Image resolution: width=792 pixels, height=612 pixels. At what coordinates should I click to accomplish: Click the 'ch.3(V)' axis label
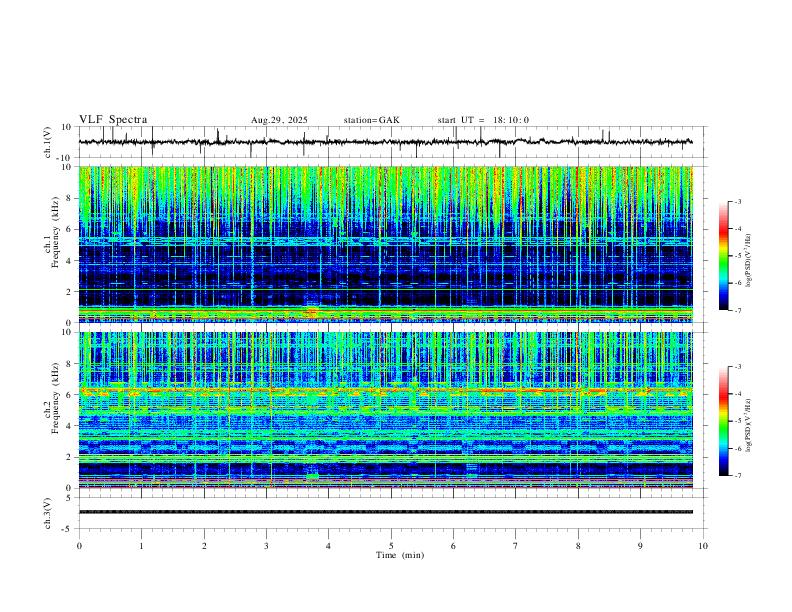48,513
